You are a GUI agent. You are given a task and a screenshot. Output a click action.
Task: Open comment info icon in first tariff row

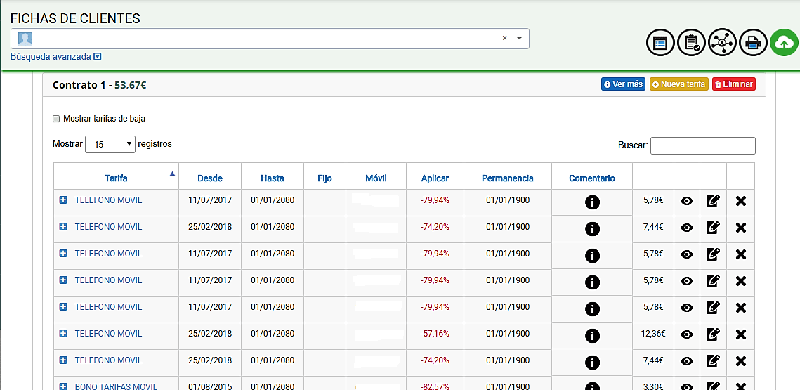click(592, 202)
